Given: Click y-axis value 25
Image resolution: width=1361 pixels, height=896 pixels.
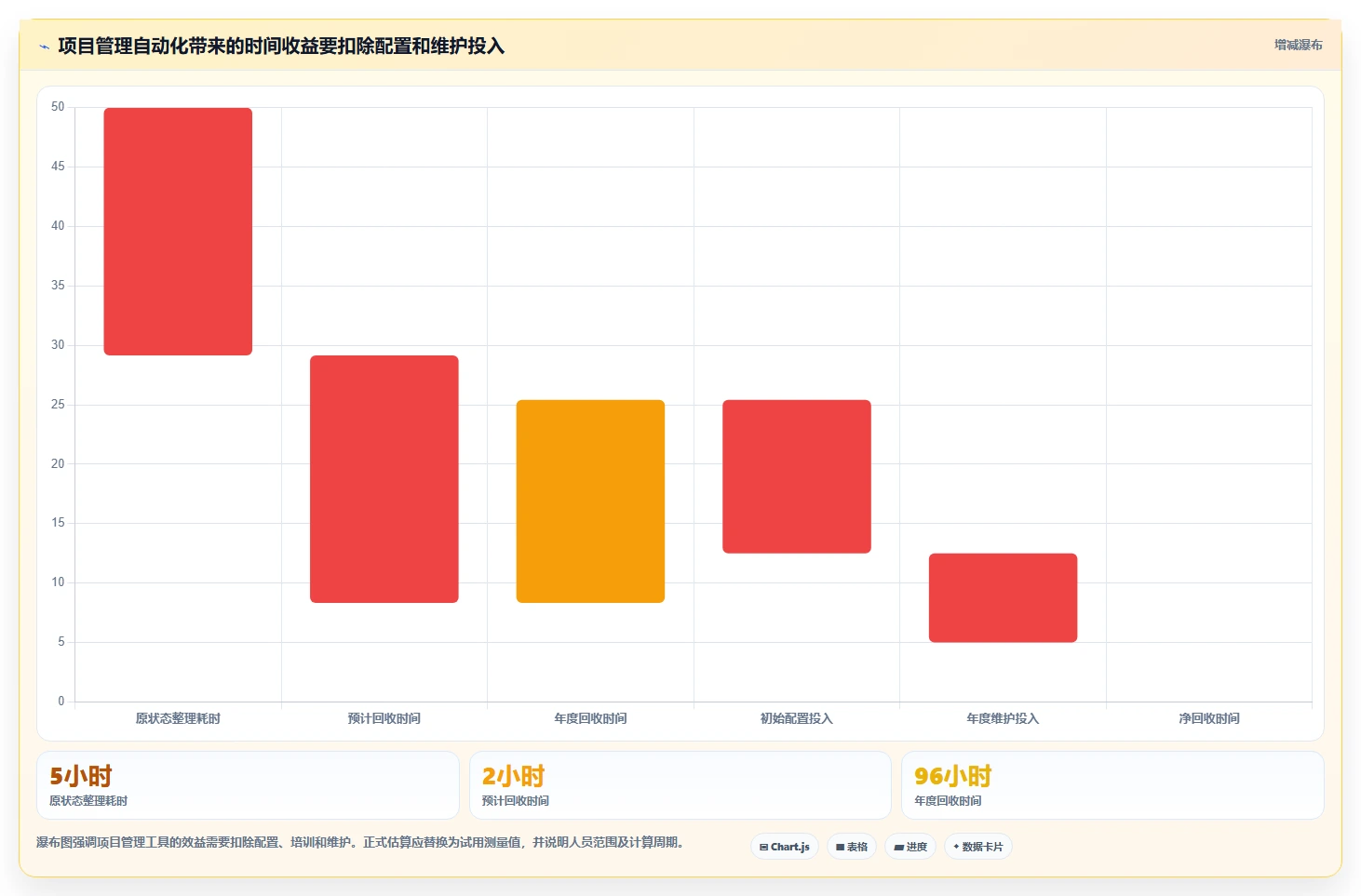Looking at the screenshot, I should (58, 405).
